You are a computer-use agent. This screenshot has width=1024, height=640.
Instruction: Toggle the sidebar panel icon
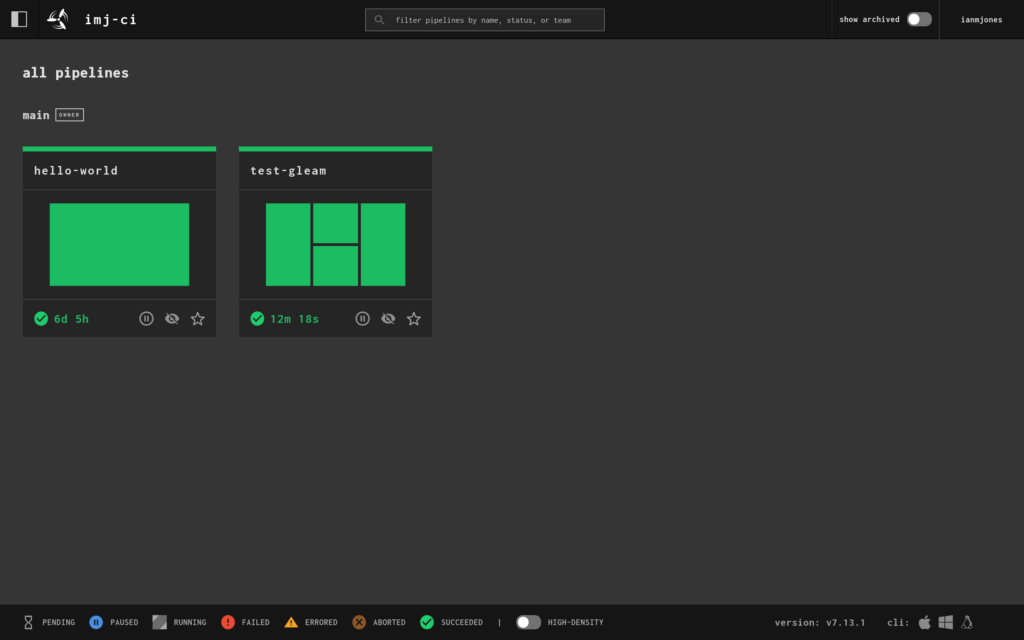[19, 20]
